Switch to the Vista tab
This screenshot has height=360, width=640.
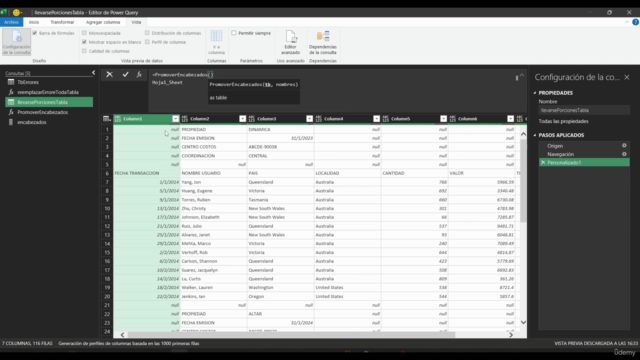[x=136, y=22]
